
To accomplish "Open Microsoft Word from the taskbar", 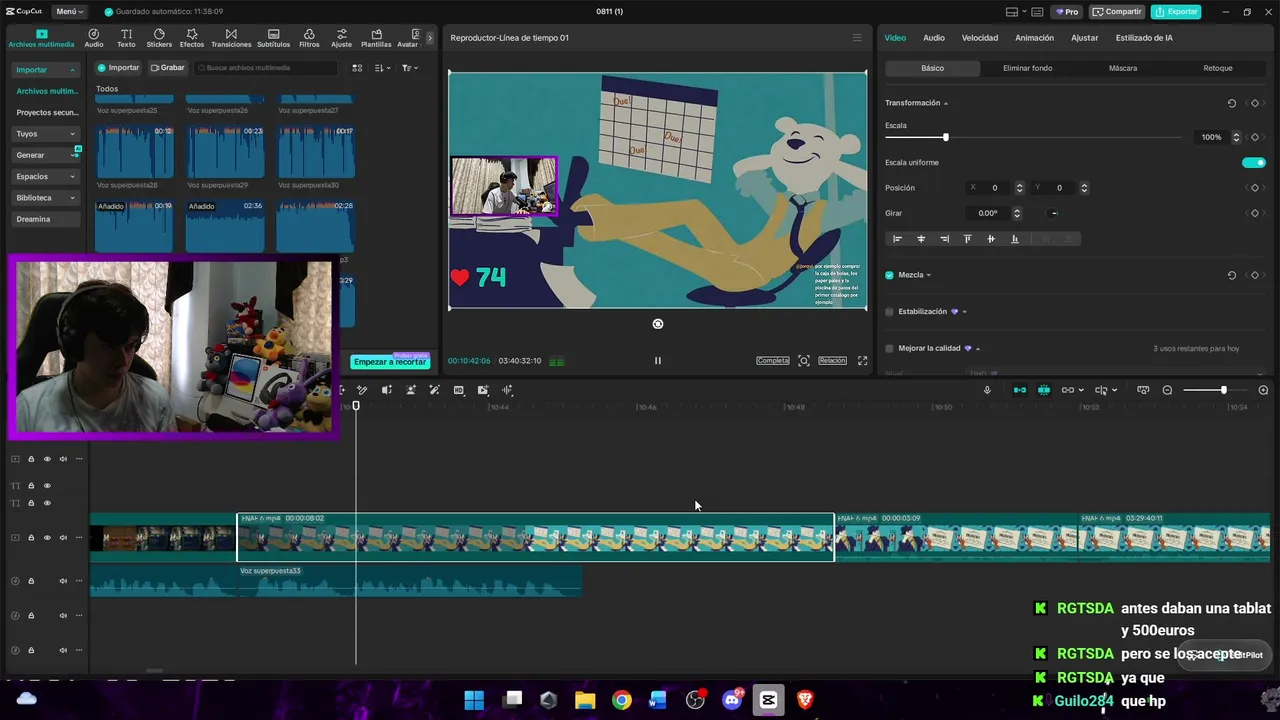I will pyautogui.click(x=658, y=700).
